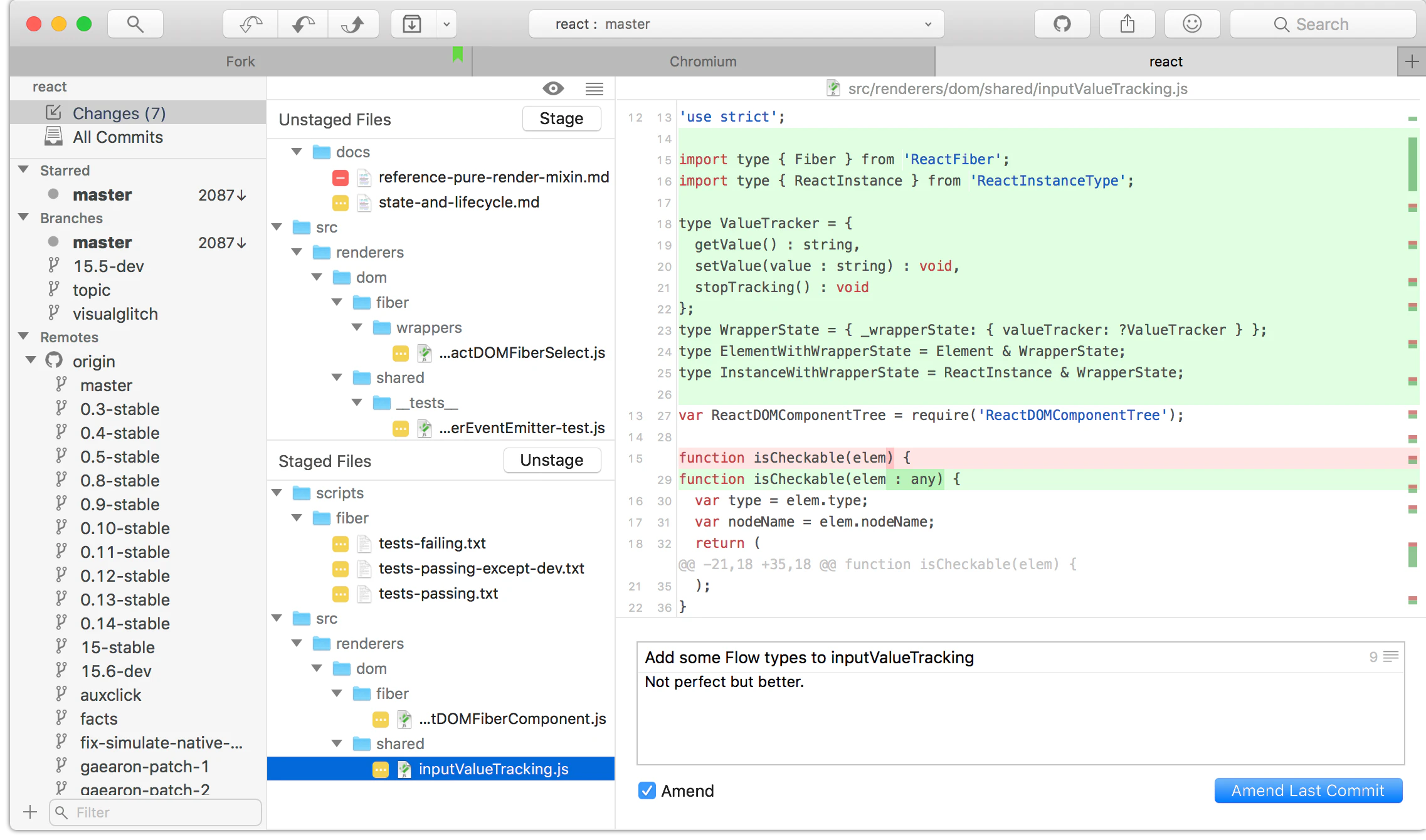Focus the toolbar Search field
The image size is (1426, 840).
(1323, 24)
